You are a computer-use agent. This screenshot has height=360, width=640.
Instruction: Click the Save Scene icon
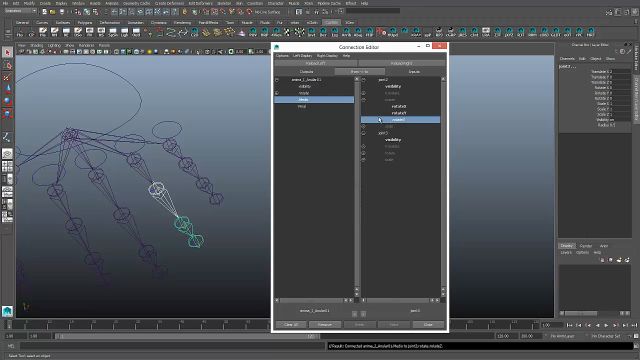[62, 12]
